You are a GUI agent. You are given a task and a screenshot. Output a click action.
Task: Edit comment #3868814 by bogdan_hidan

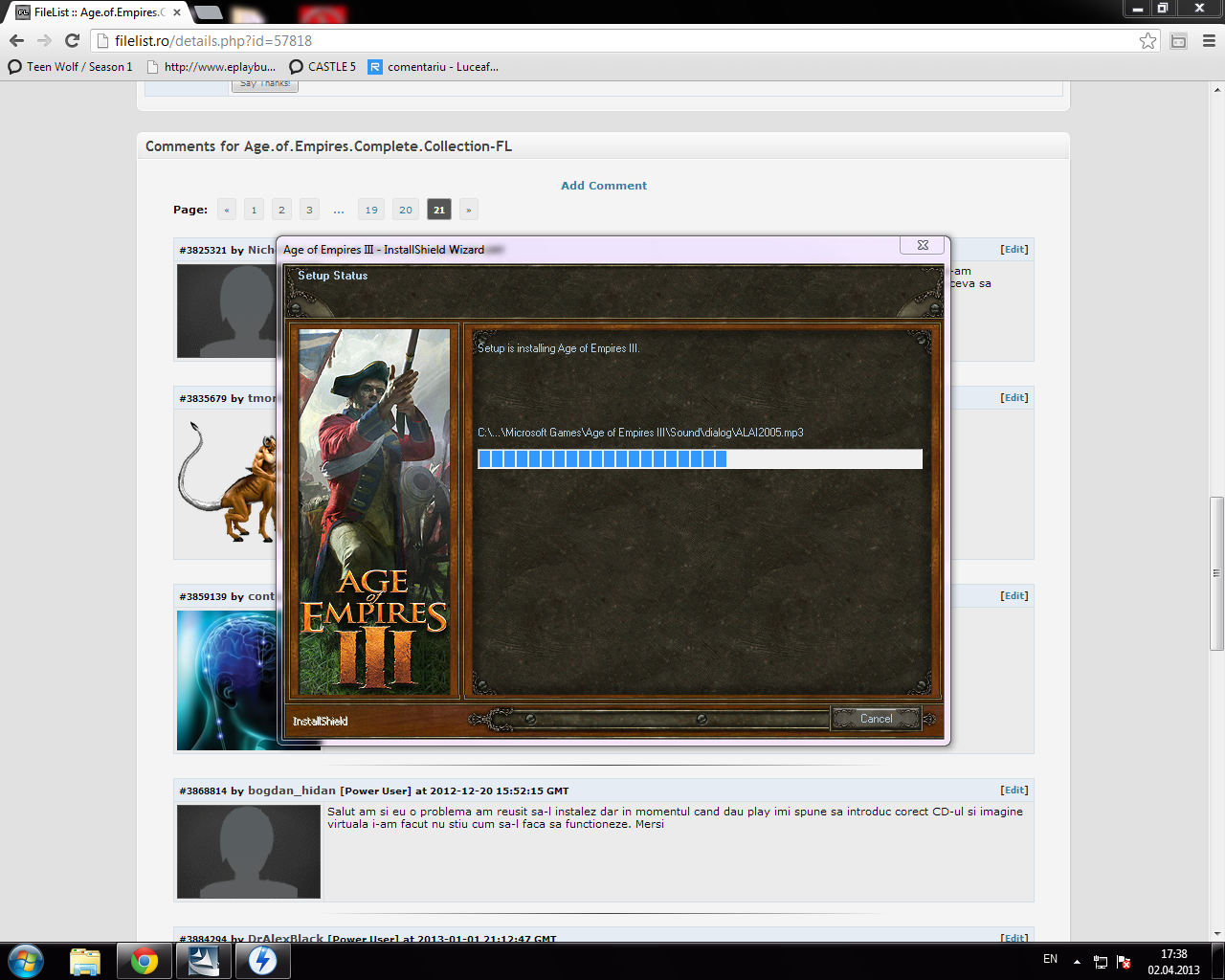1014,790
